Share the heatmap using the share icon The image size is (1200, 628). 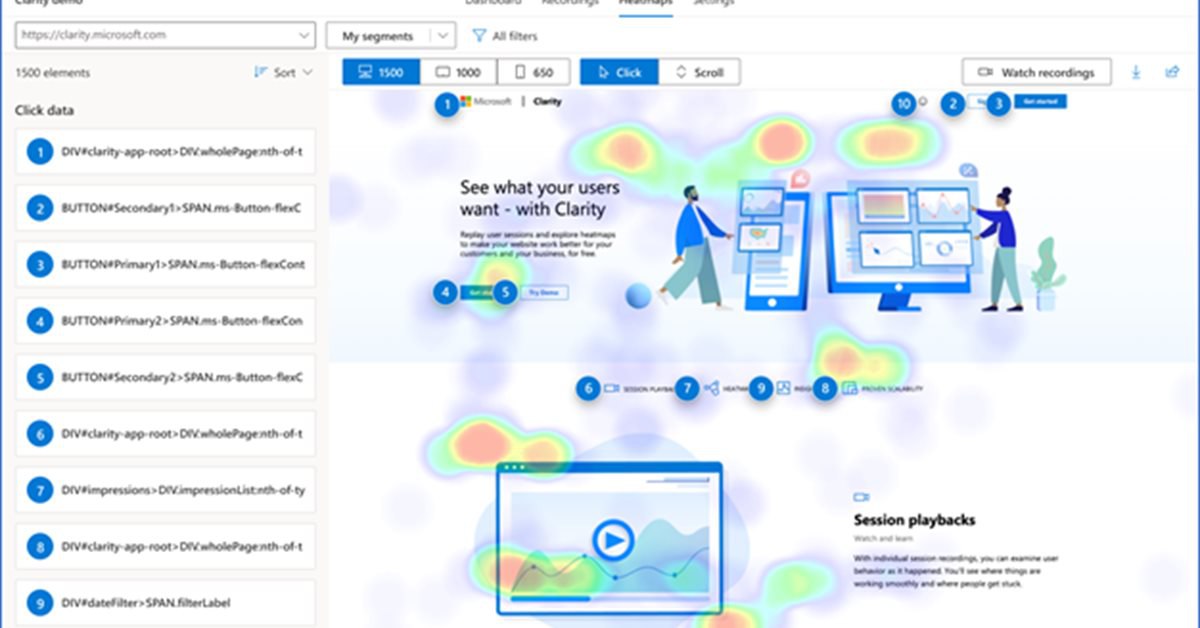coord(1172,72)
